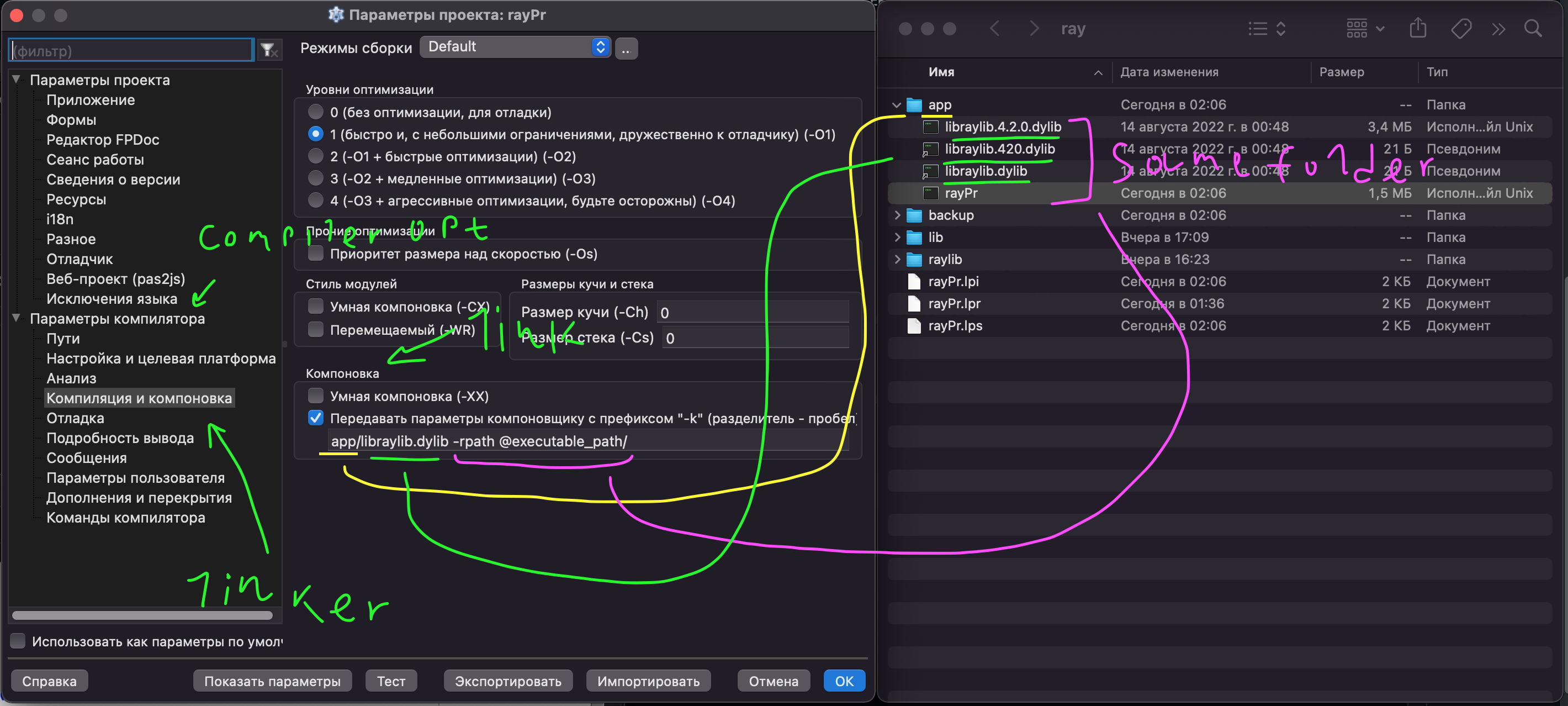This screenshot has width=1568, height=706.
Task: Click the raylib folder icon
Action: 914,260
